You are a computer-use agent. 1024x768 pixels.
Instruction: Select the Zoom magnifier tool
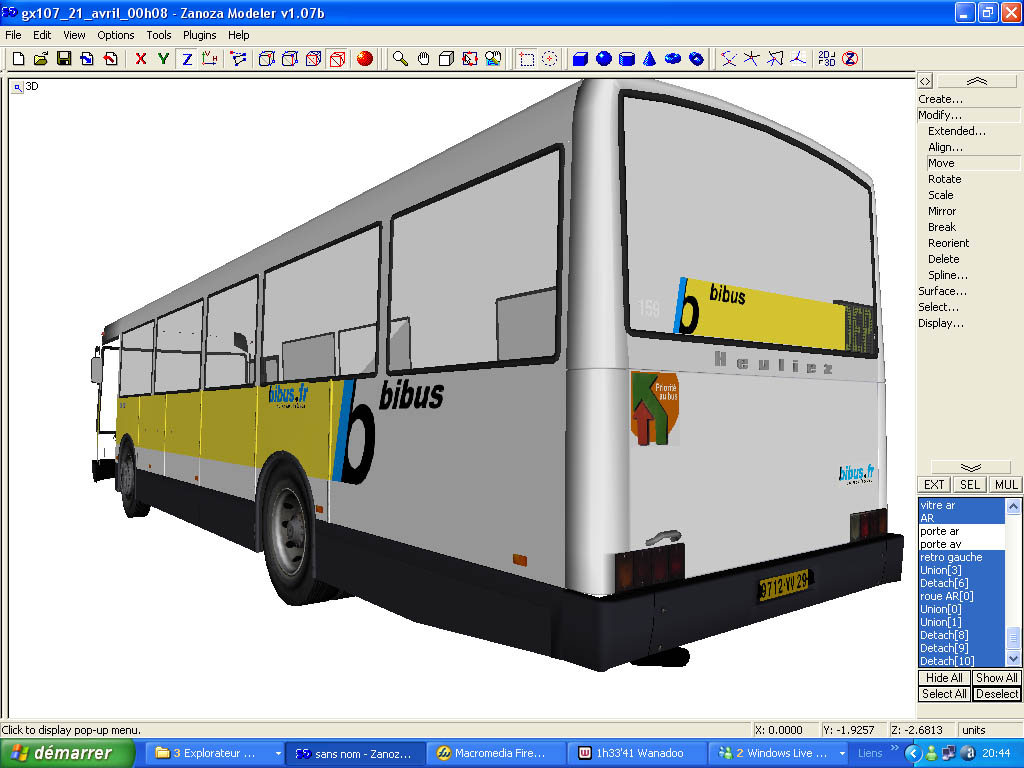pyautogui.click(x=400, y=59)
